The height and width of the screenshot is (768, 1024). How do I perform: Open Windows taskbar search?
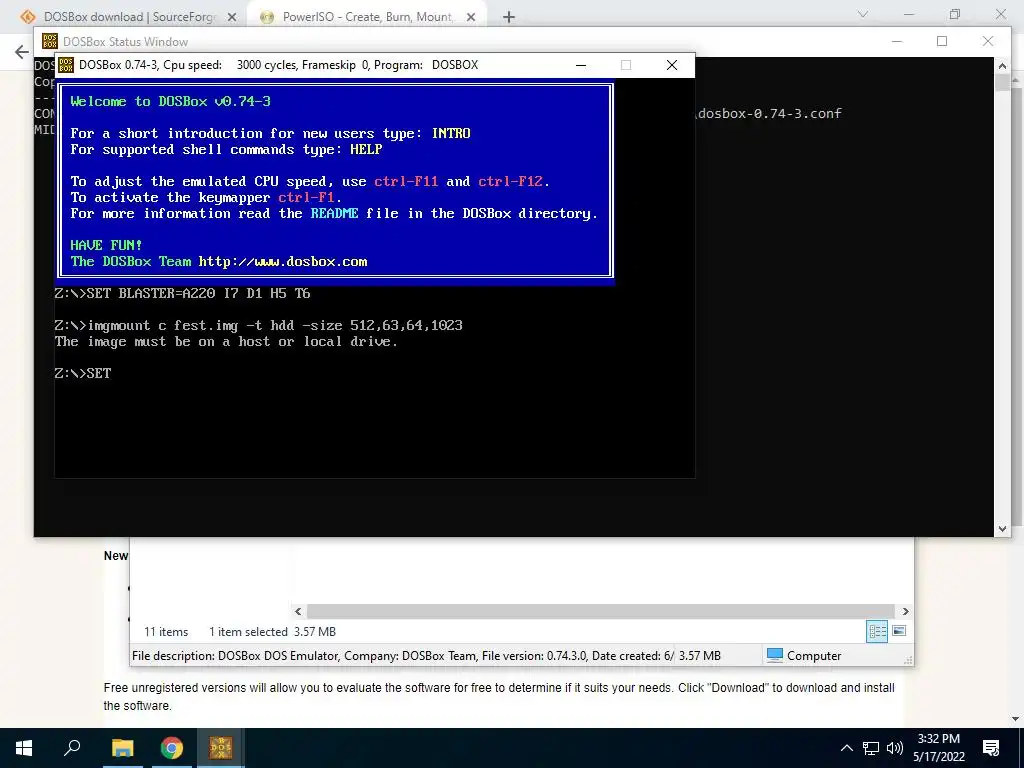coord(72,748)
